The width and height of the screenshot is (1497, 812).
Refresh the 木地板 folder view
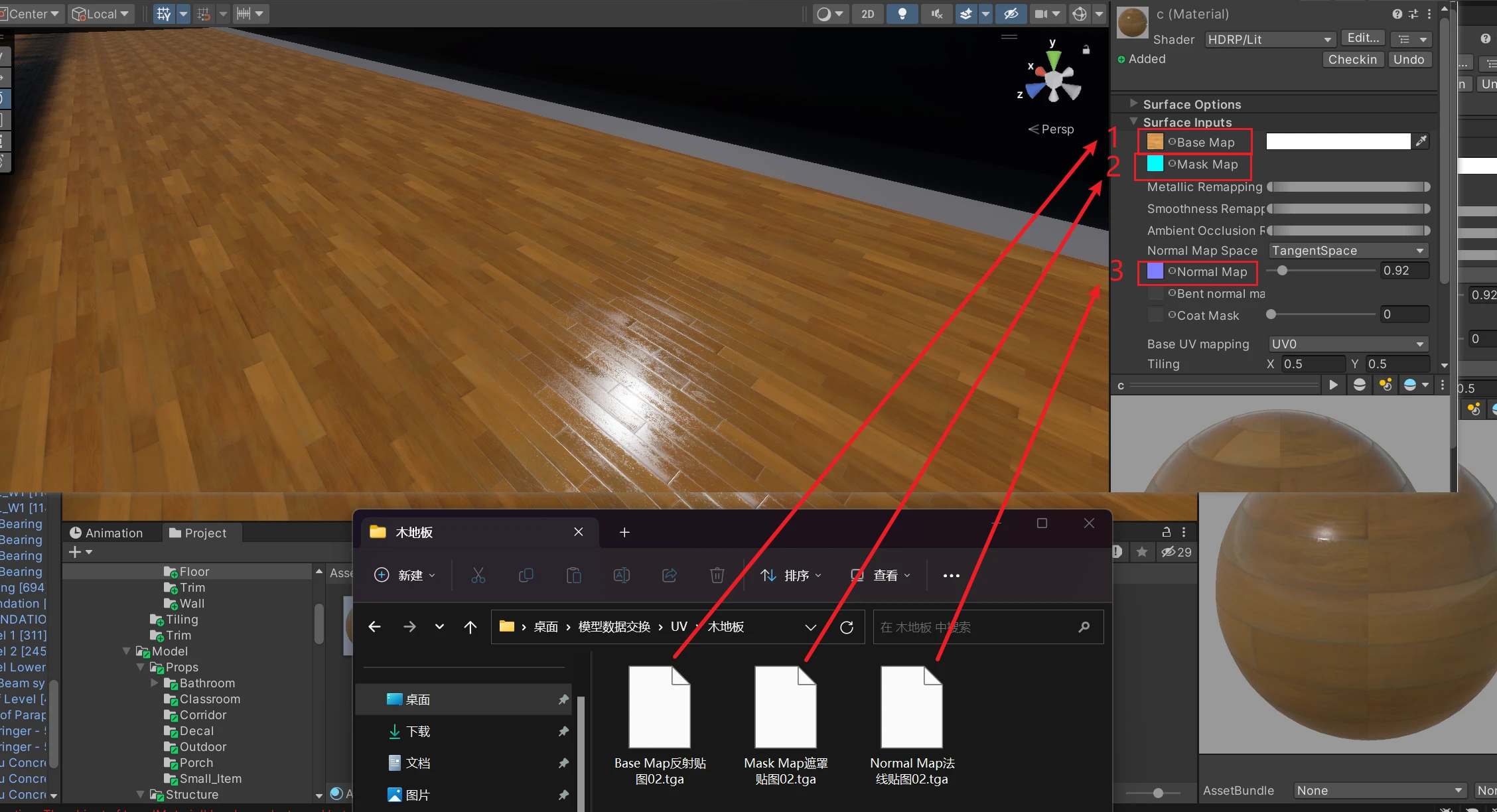point(847,626)
